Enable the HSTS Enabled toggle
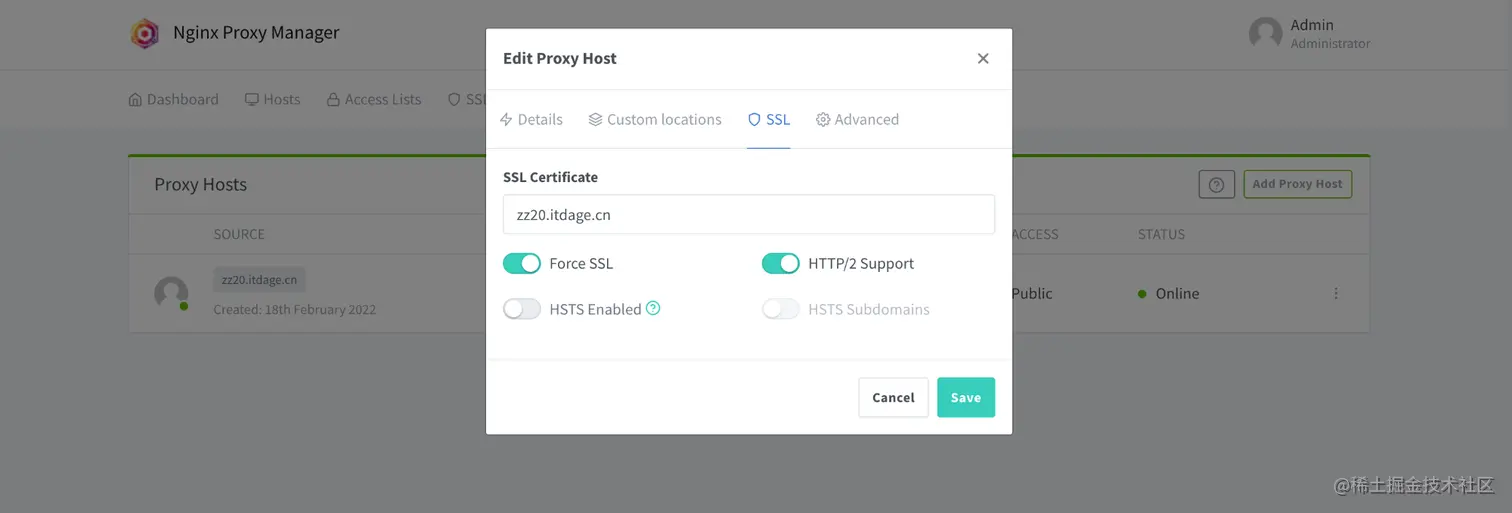This screenshot has width=1512, height=513. 522,309
